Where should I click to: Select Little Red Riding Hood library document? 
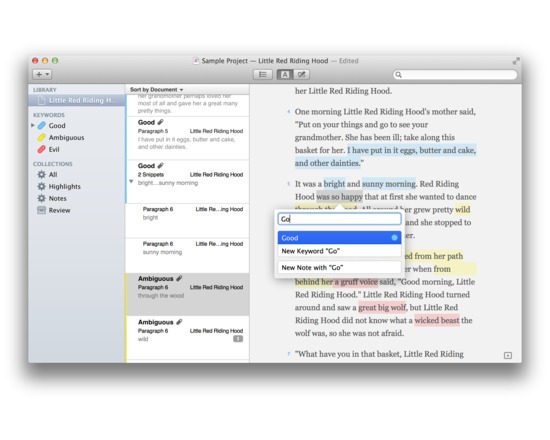click(x=77, y=101)
